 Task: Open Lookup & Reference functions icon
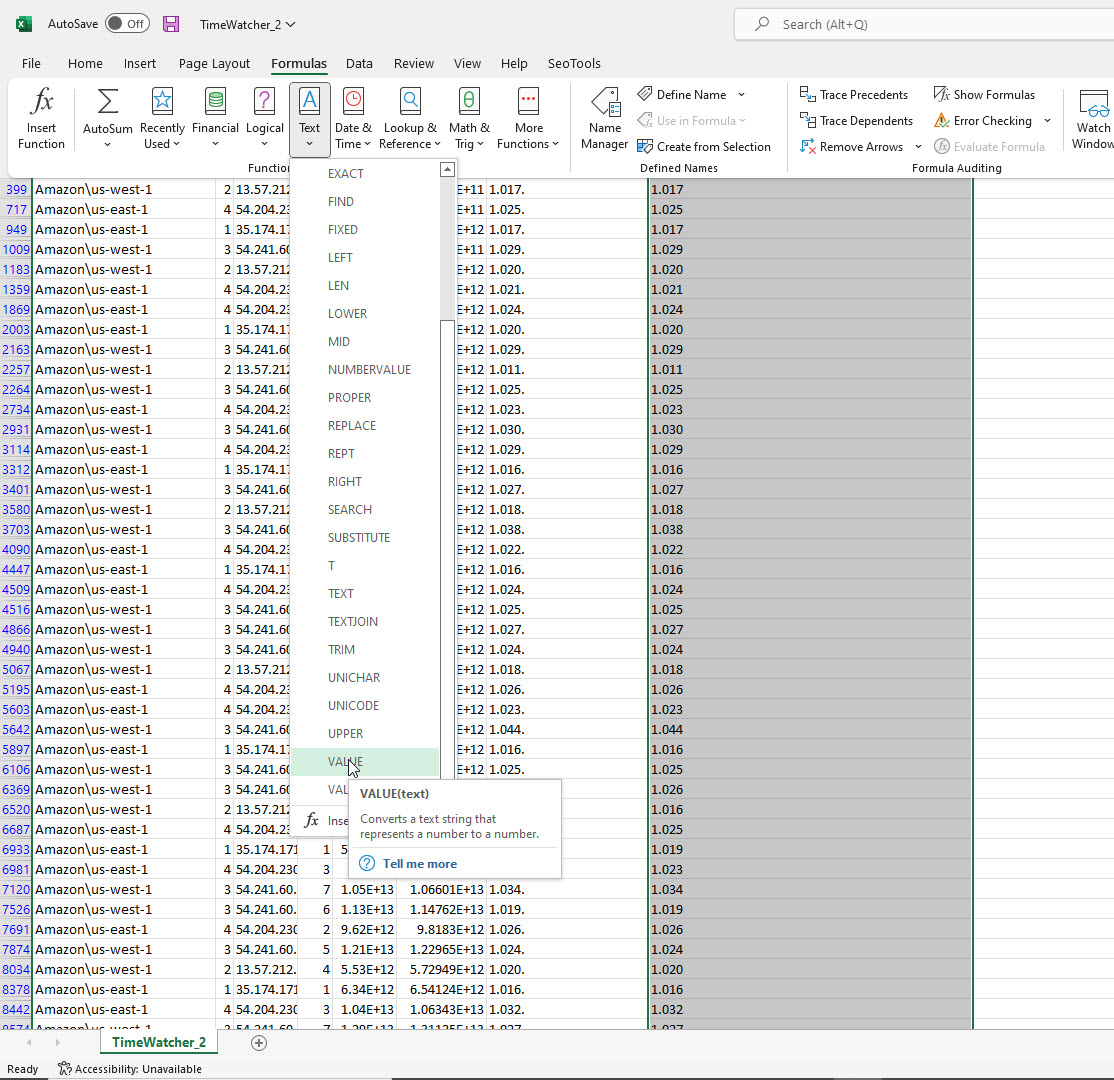(410, 118)
